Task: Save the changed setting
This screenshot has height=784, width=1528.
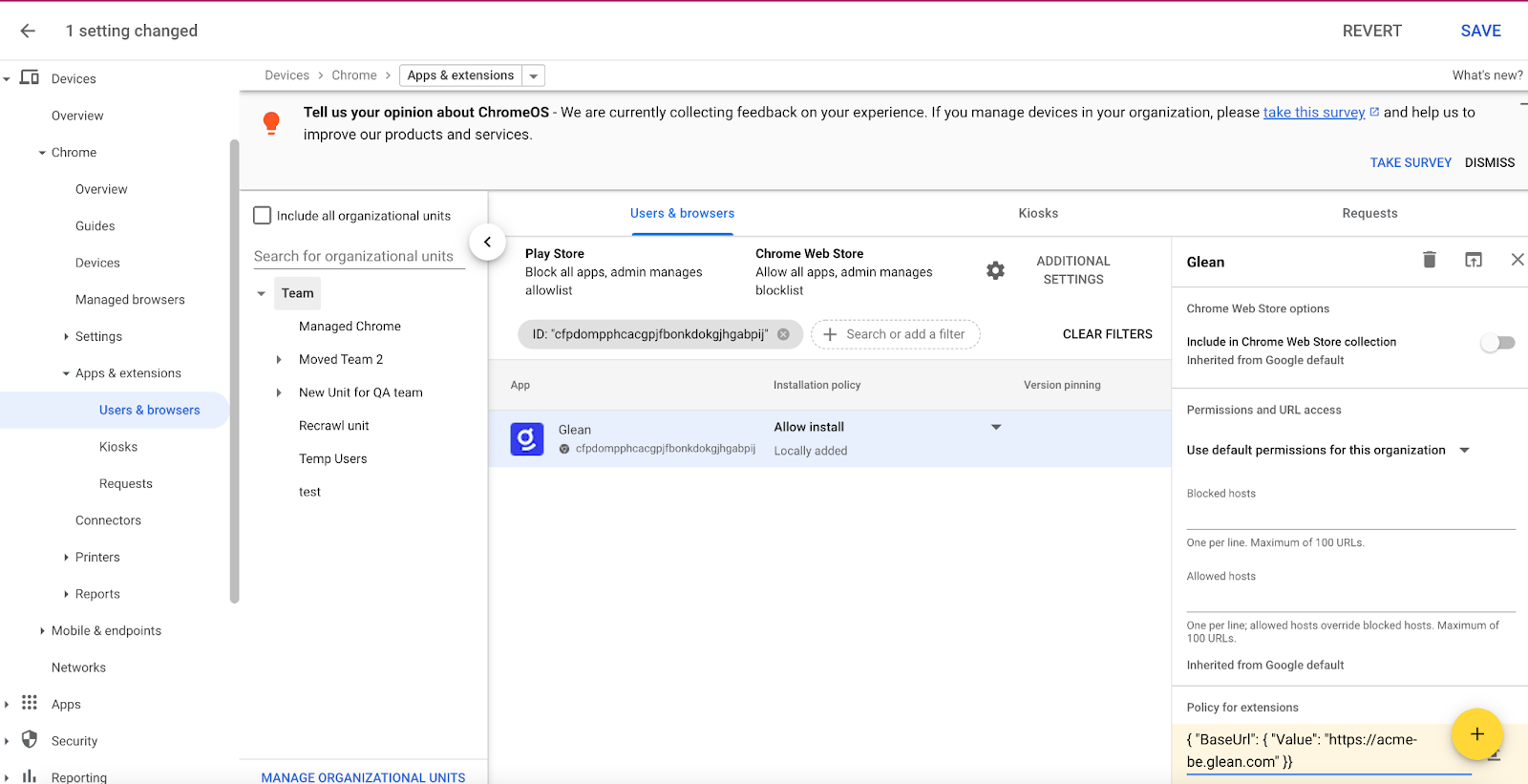Action: 1480,31
